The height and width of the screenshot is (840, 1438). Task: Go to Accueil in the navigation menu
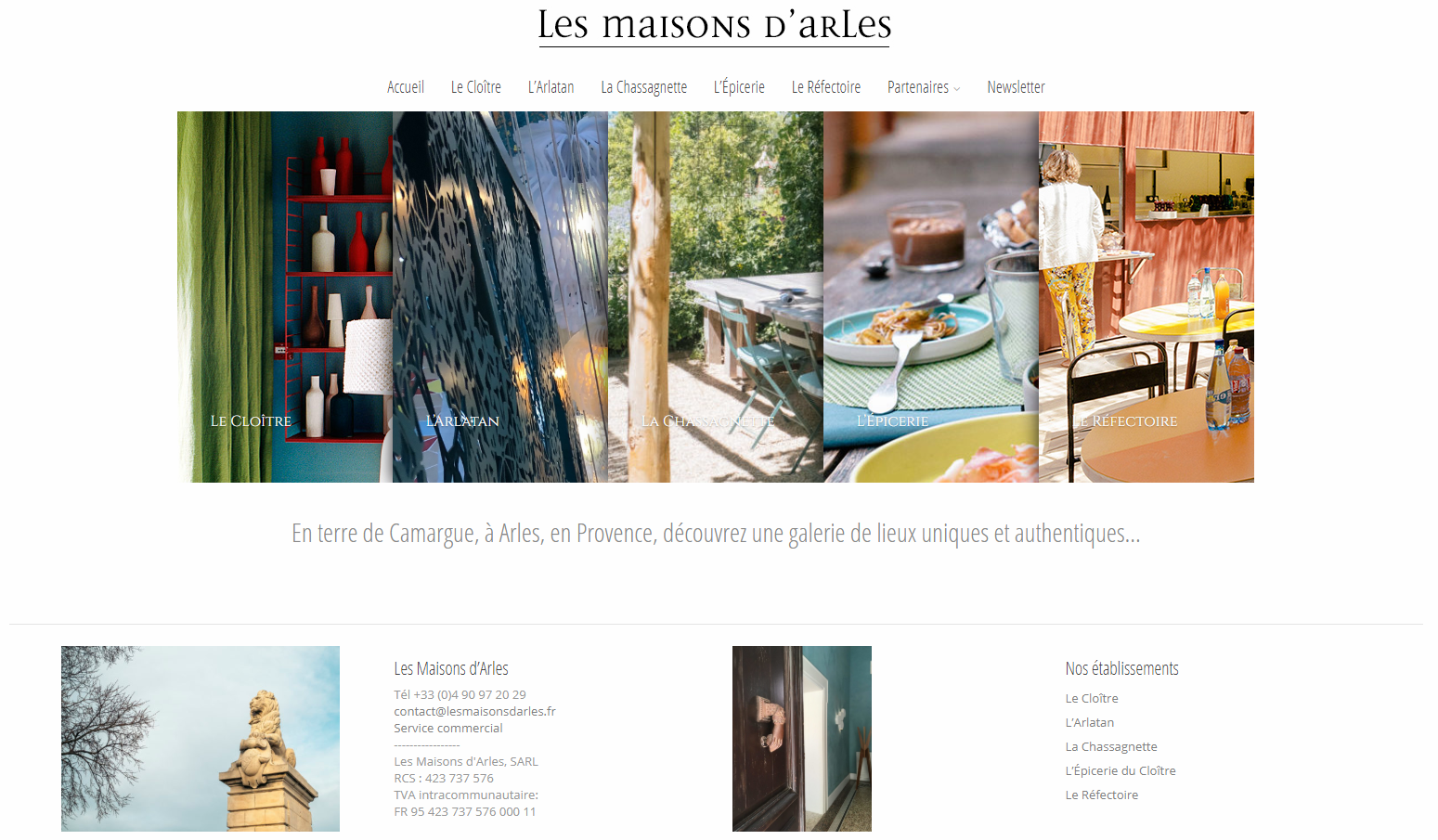[406, 87]
